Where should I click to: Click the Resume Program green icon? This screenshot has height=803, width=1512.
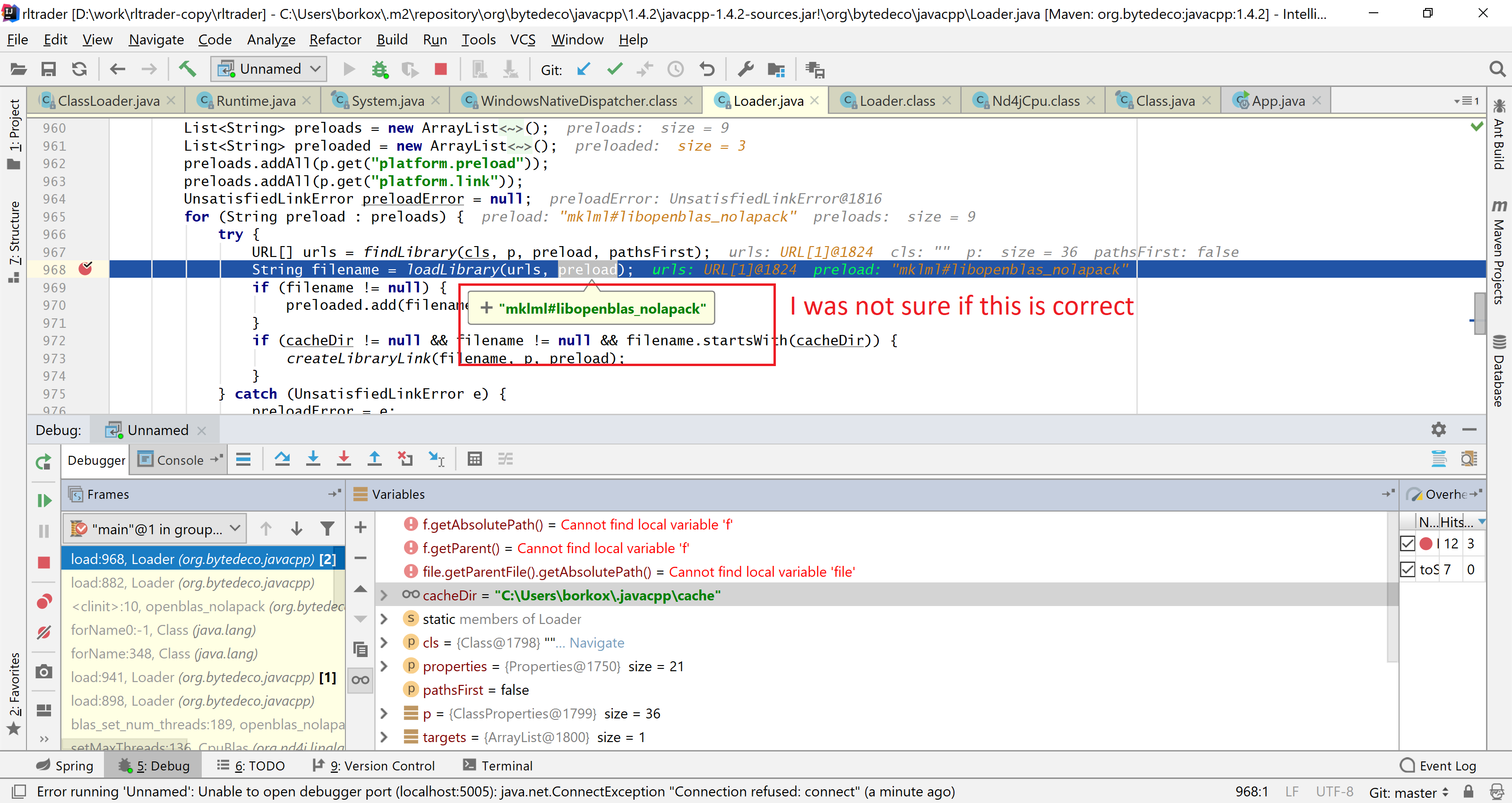[x=44, y=501]
